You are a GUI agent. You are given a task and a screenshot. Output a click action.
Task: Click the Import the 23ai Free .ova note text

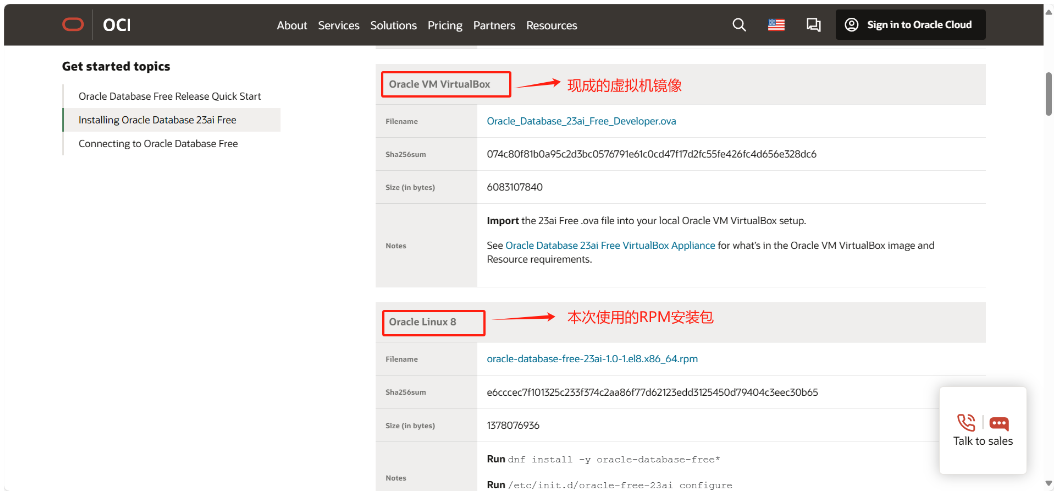646,221
